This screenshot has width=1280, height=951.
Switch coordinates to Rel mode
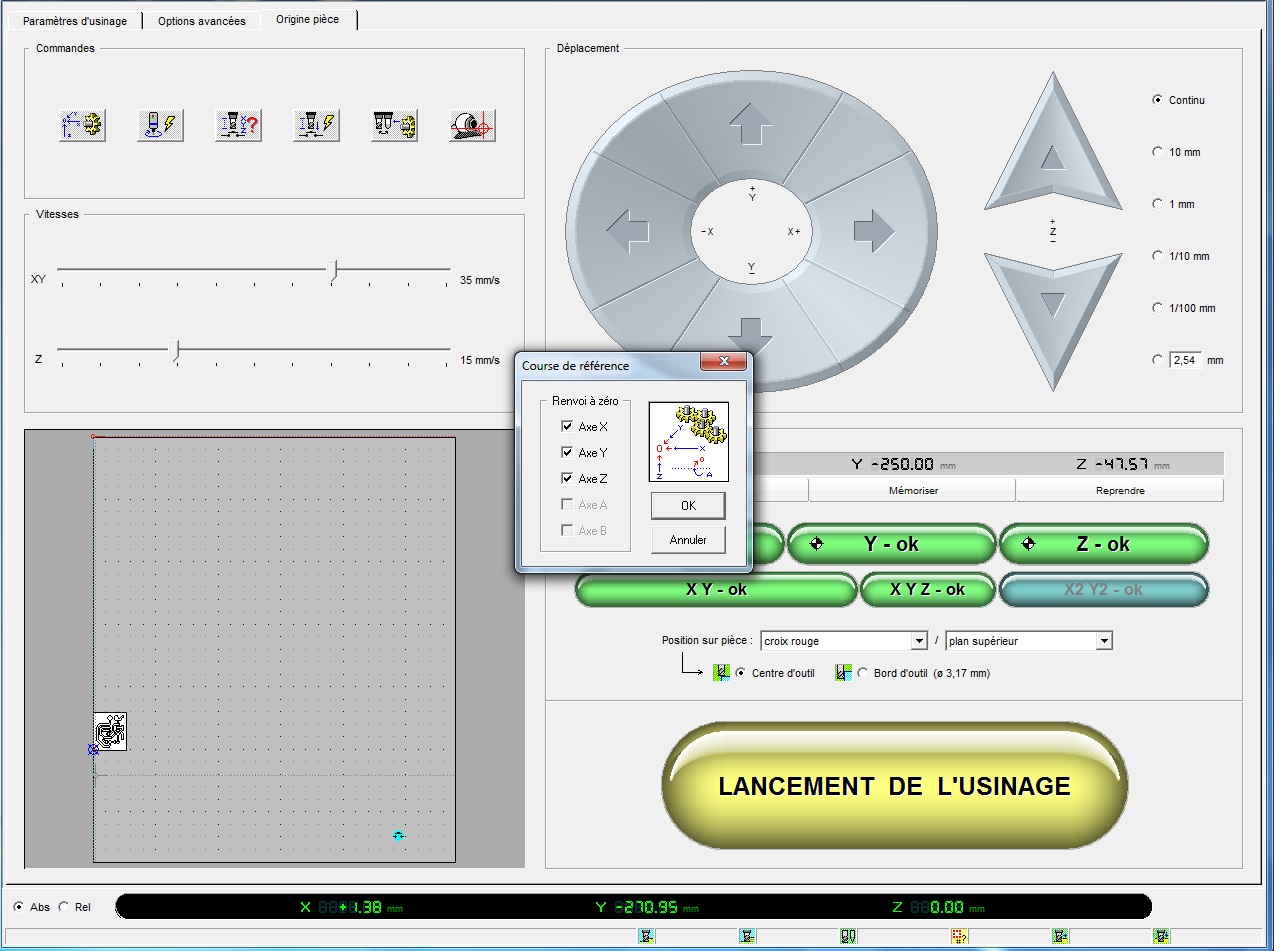65,907
